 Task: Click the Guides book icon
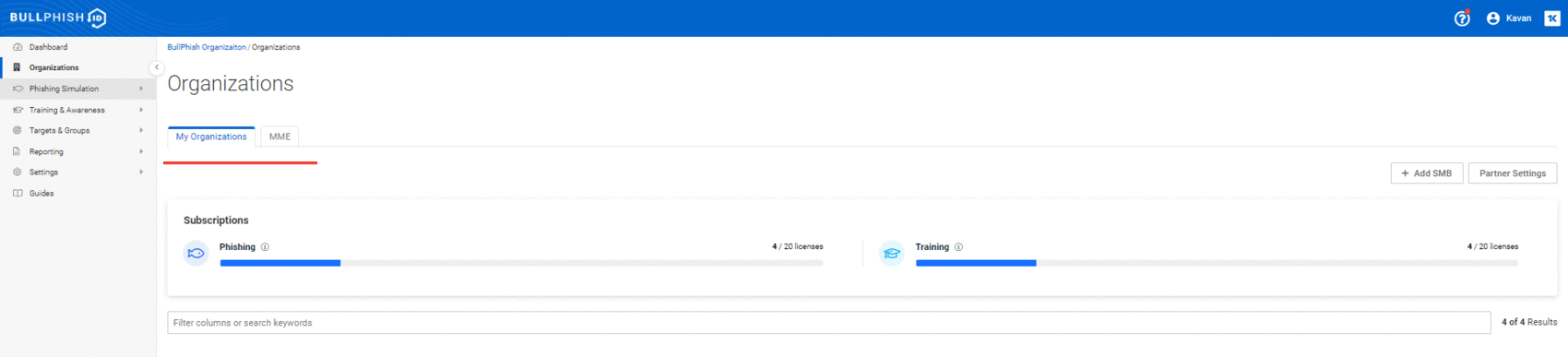18,194
